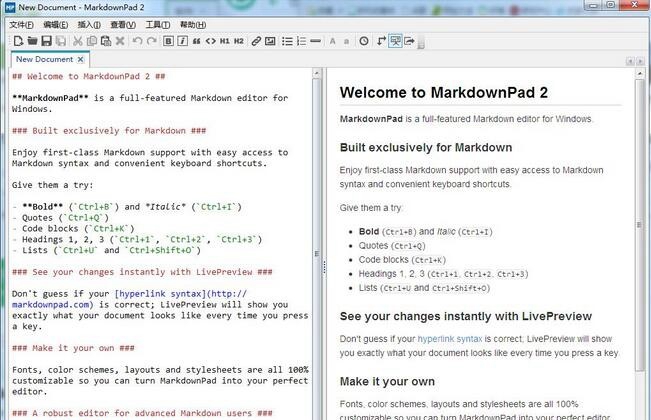Open a file using the folder icon
Screen dimensions: 651x420
coord(32,41)
